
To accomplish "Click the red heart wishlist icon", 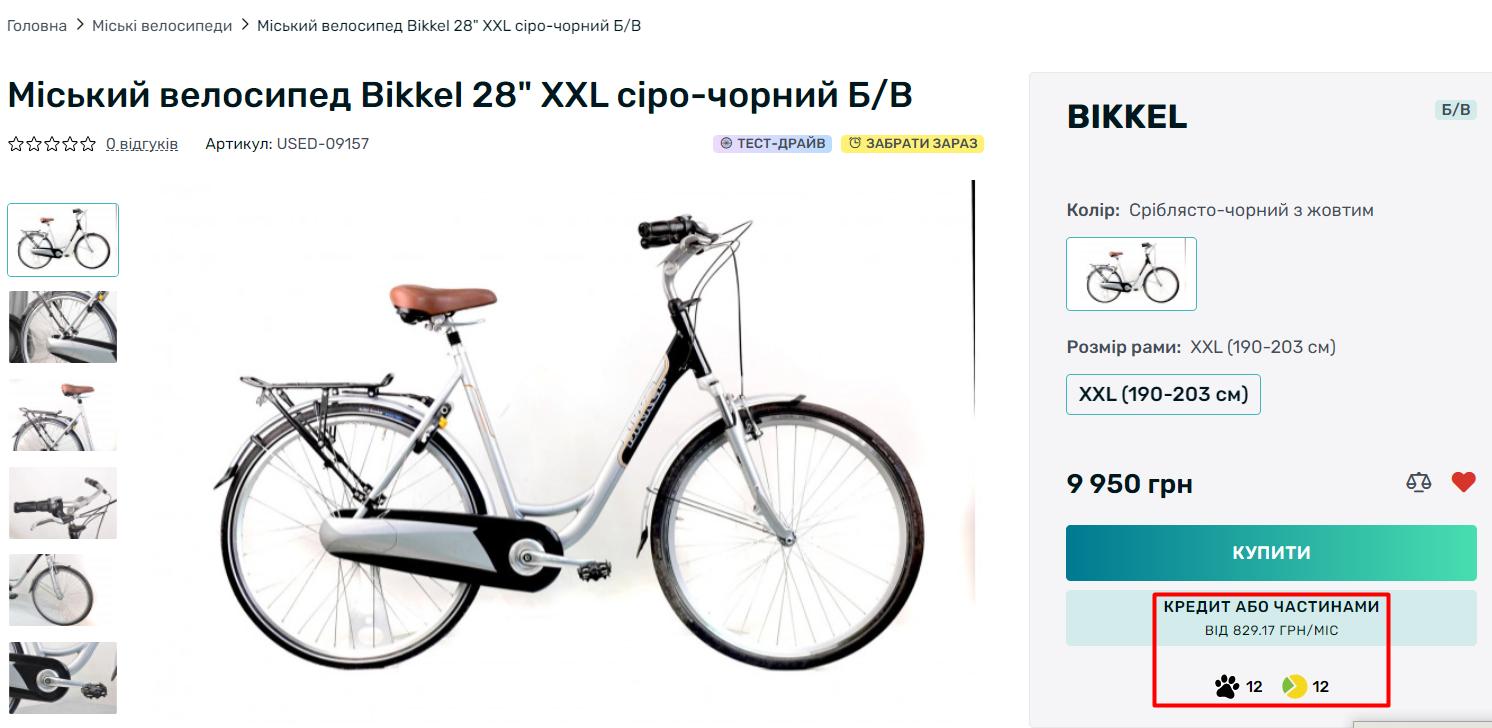I will 1463,483.
